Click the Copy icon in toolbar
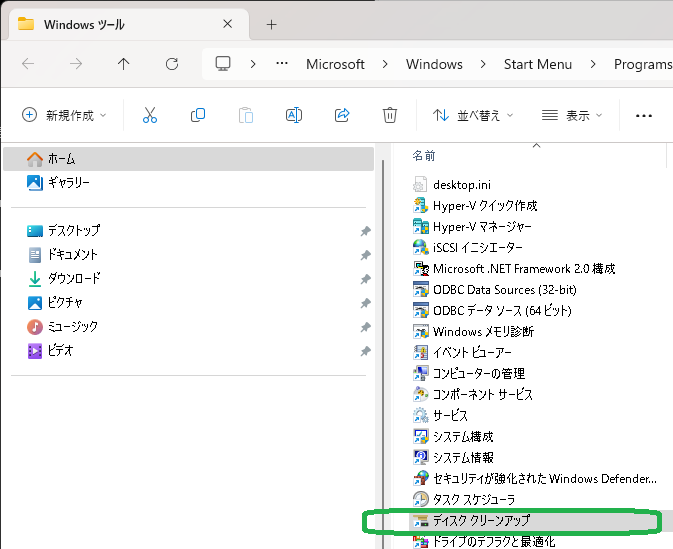This screenshot has width=673, height=549. tap(198, 115)
